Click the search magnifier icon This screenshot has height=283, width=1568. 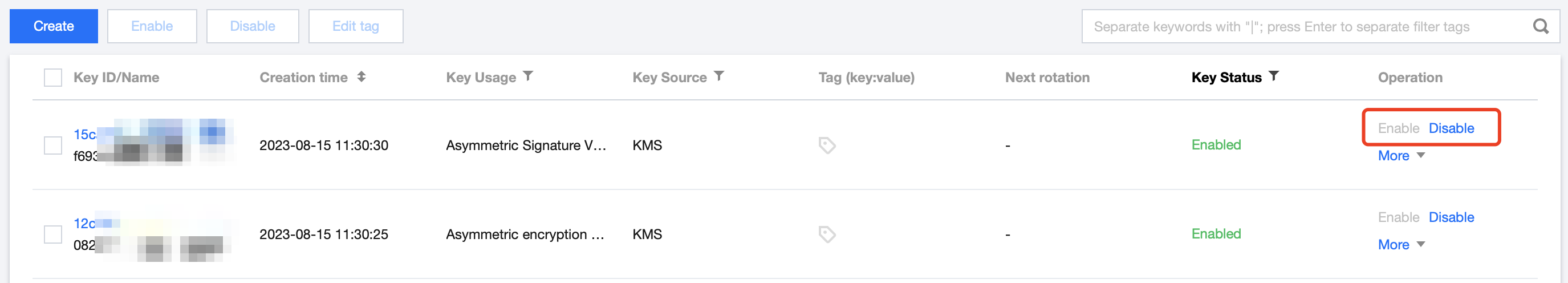pyautogui.click(x=1541, y=26)
